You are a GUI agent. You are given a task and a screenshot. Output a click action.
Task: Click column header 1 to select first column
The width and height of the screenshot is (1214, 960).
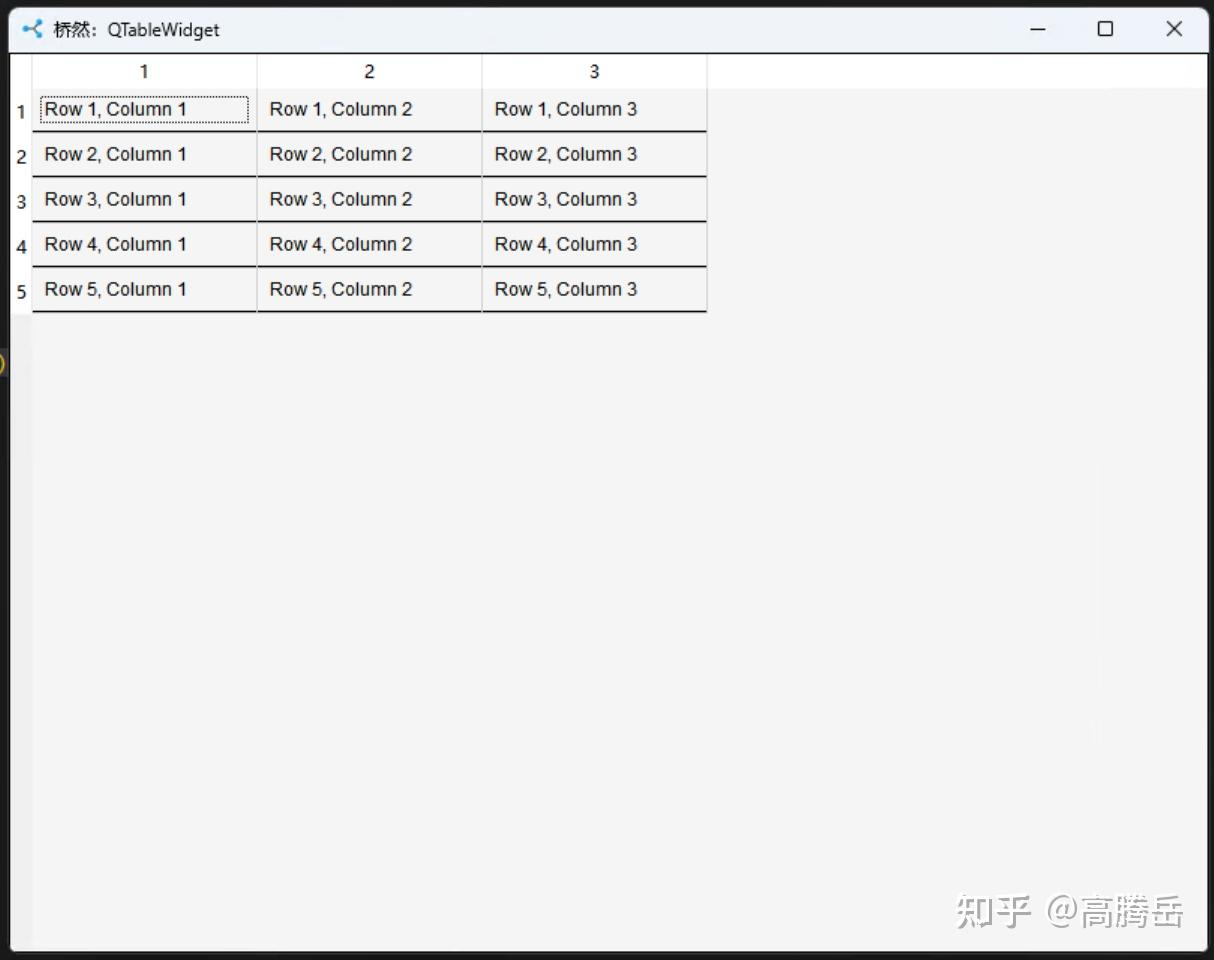pyautogui.click(x=143, y=71)
